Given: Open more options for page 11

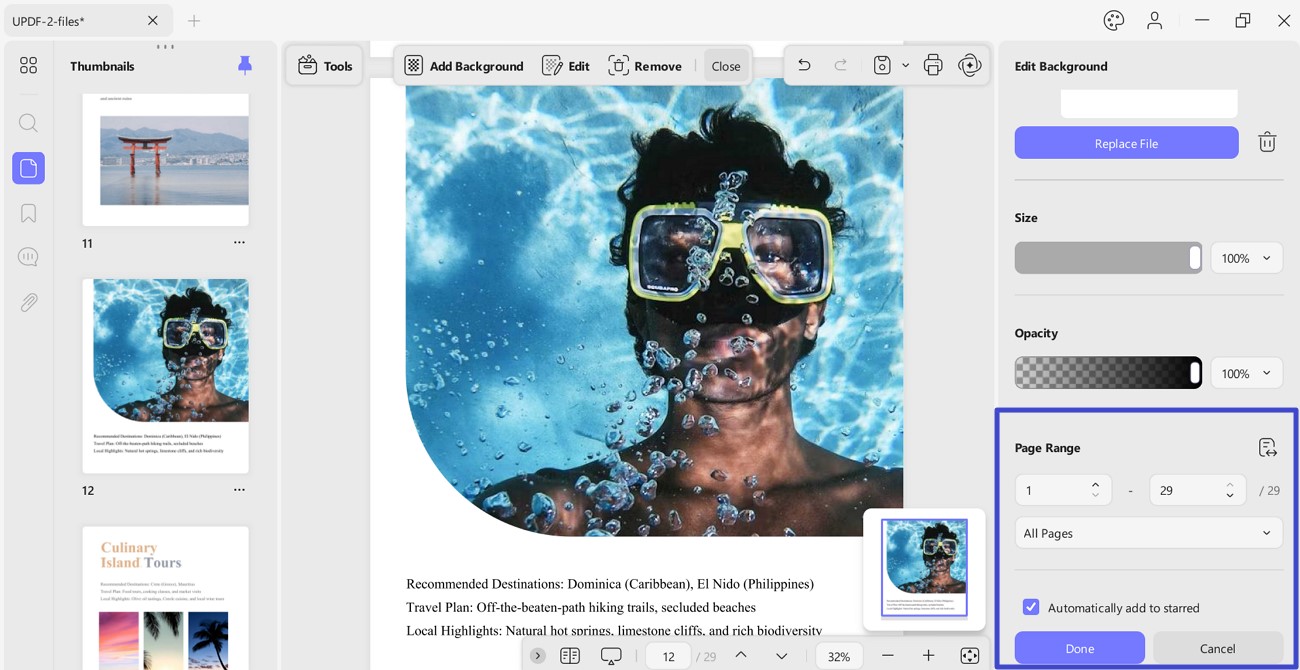Looking at the screenshot, I should 239,243.
